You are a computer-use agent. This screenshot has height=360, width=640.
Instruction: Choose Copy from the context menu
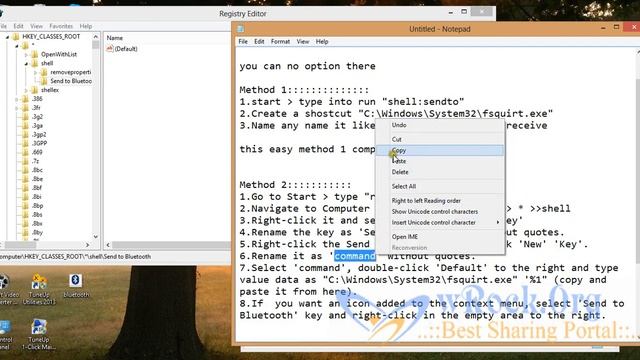click(x=440, y=150)
